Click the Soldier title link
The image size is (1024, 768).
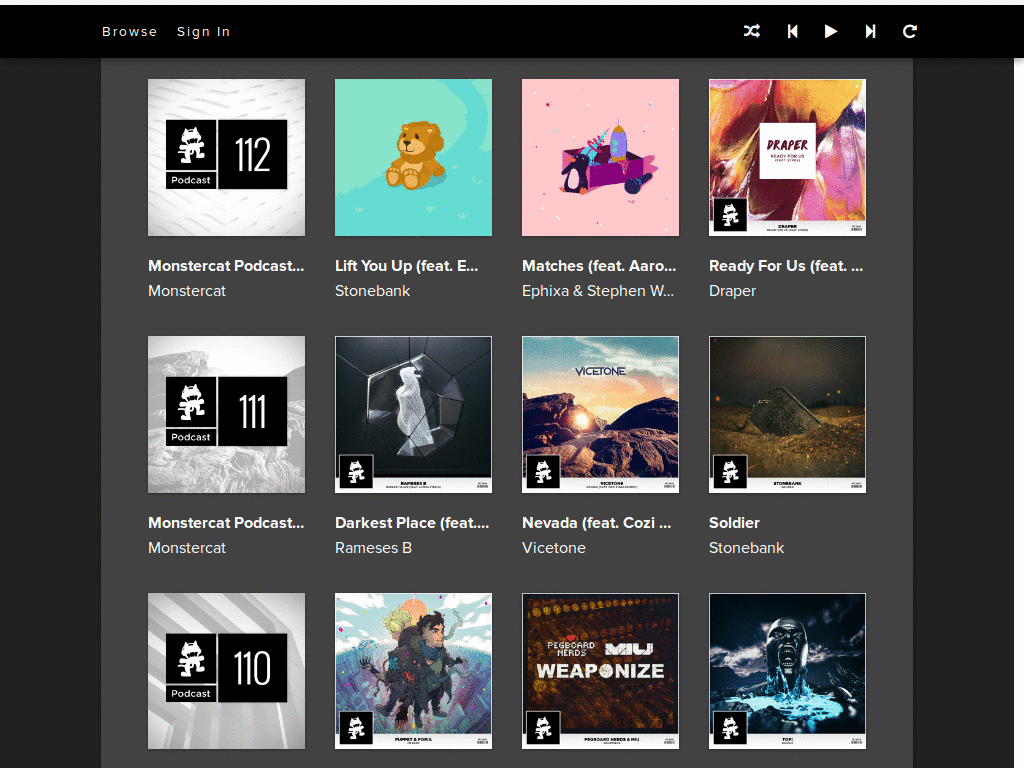coord(734,523)
